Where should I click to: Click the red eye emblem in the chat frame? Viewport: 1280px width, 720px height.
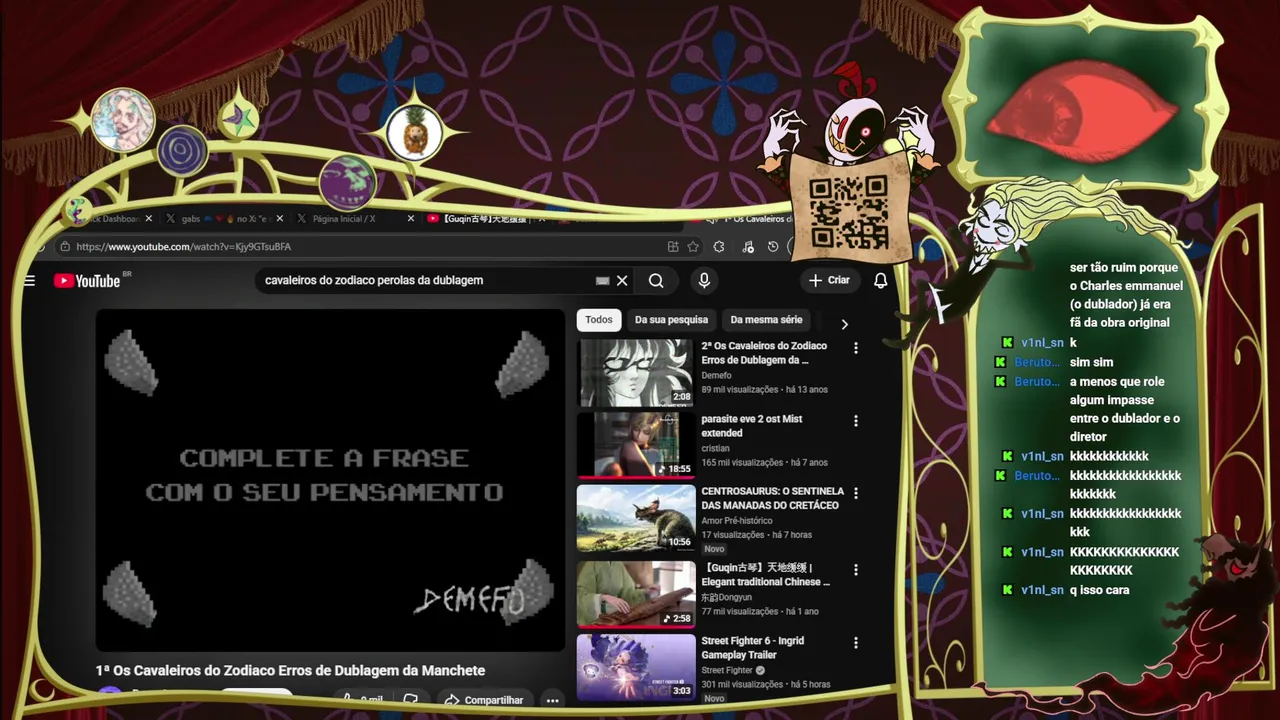1082,110
